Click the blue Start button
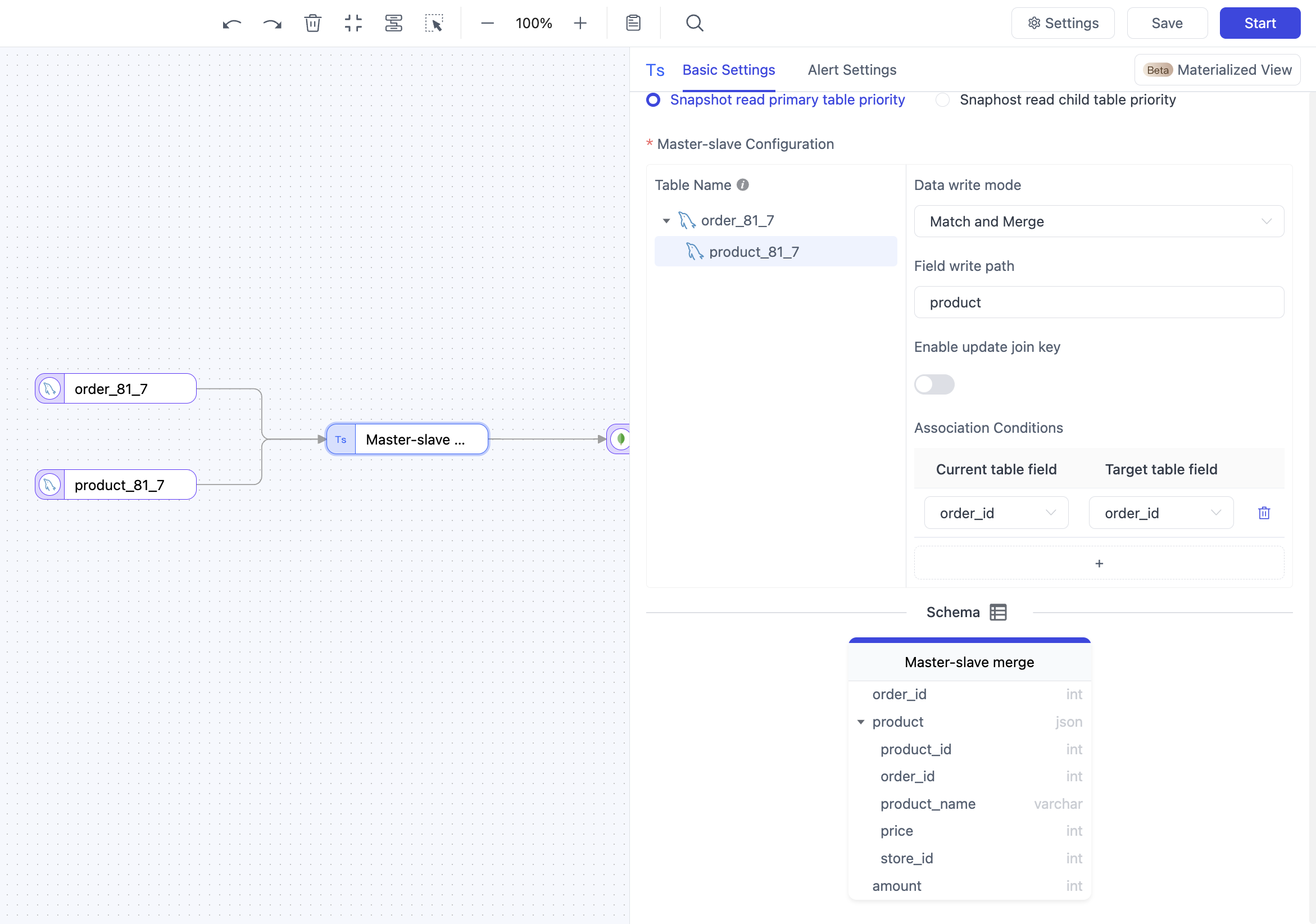This screenshot has width=1316, height=924. tap(1259, 24)
